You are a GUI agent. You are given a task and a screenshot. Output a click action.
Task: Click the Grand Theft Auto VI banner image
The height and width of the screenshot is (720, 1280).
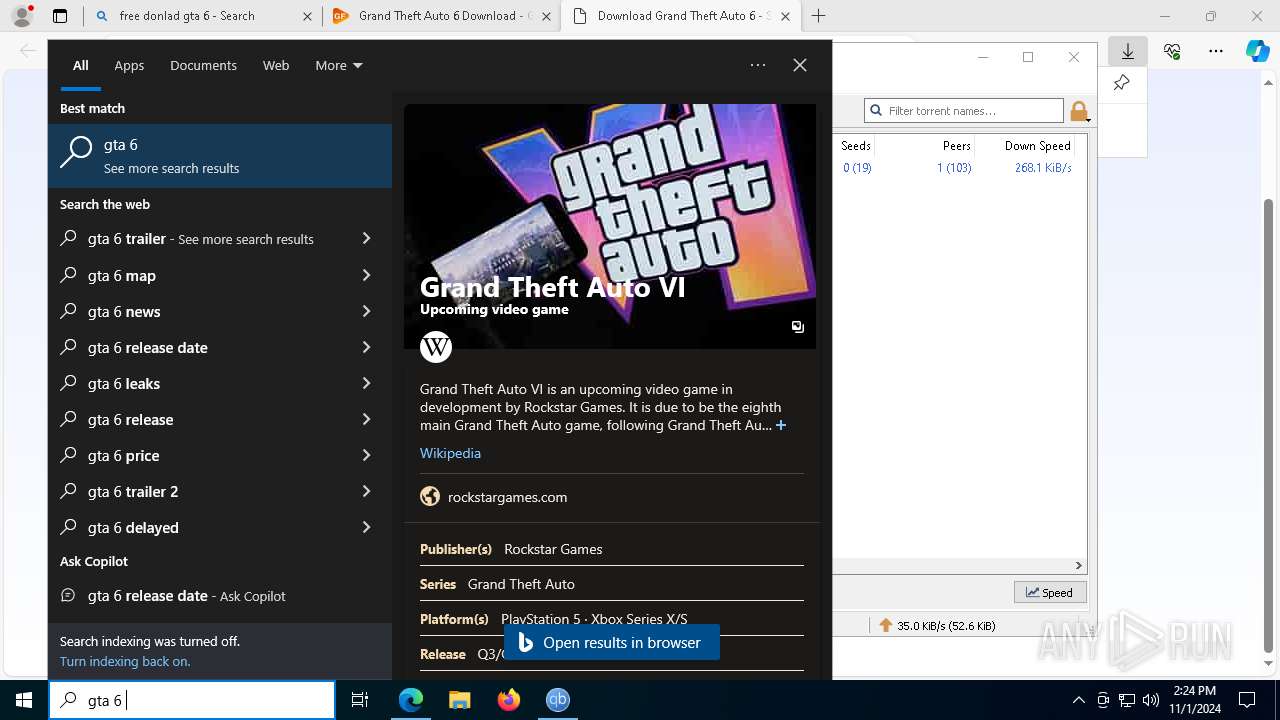(x=610, y=226)
